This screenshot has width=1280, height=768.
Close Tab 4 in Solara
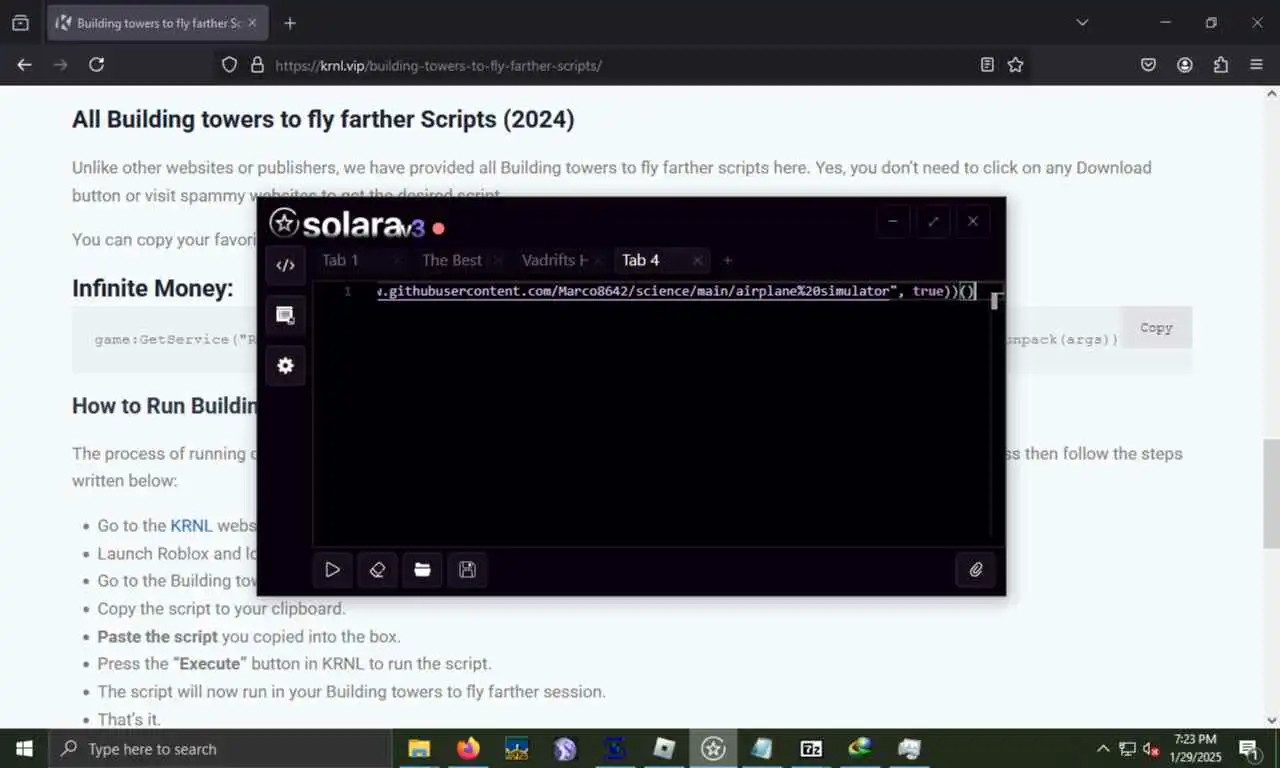tap(697, 260)
